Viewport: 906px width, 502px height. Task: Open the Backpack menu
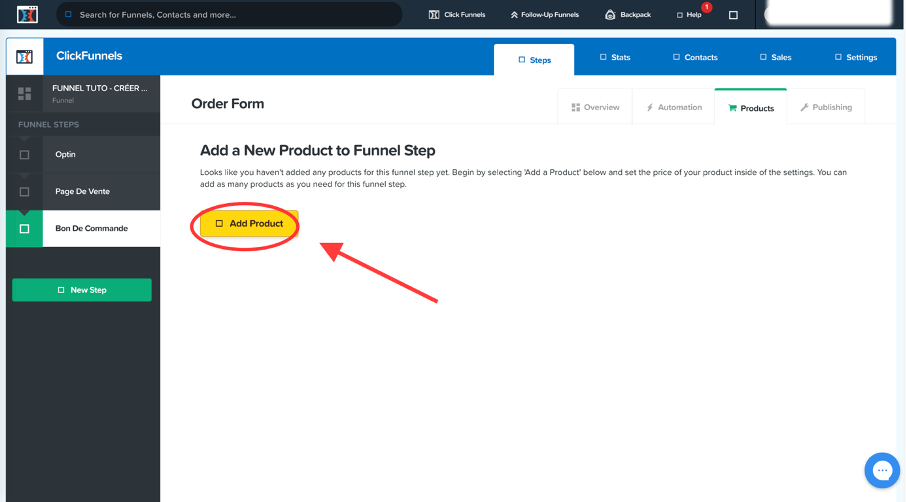628,14
